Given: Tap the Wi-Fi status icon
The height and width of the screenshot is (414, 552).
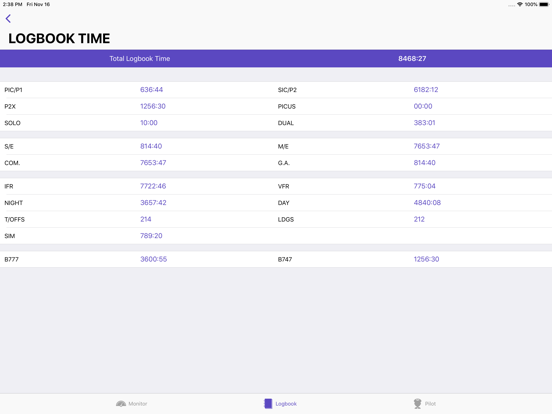Looking at the screenshot, I should pyautogui.click(x=520, y=5).
